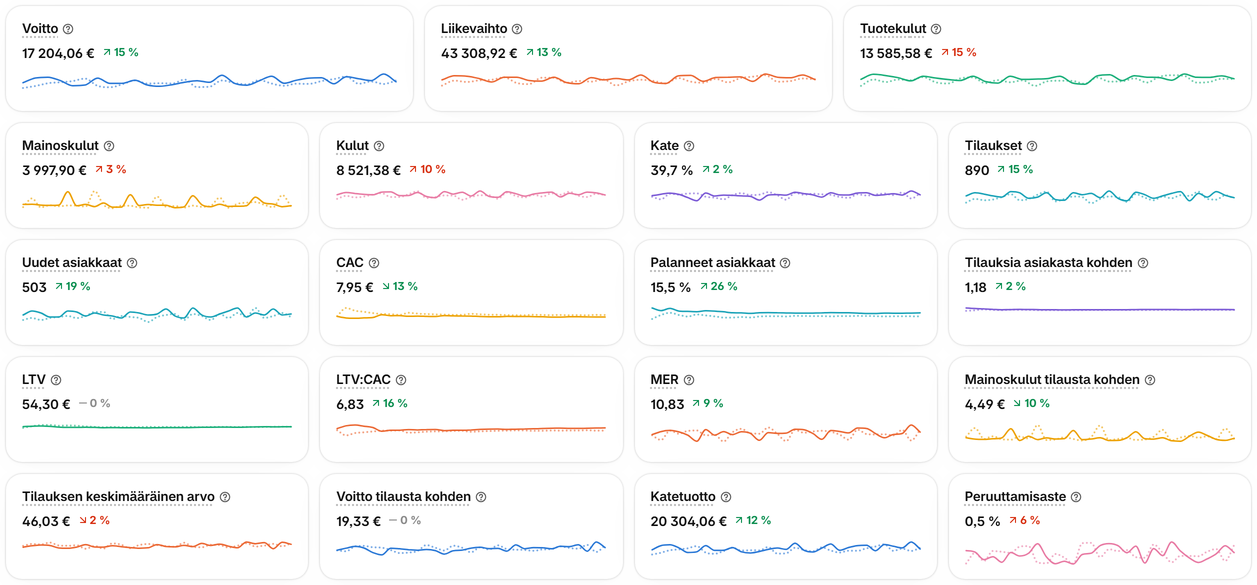Select the Katetuotto value 20 304,06 €
Image resolution: width=1257 pixels, height=585 pixels.
pyautogui.click(x=689, y=521)
